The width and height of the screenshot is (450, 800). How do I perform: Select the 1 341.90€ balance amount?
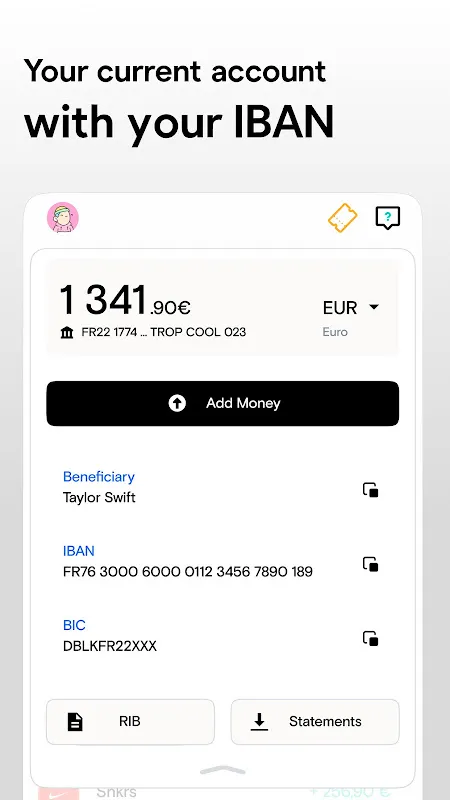click(126, 301)
